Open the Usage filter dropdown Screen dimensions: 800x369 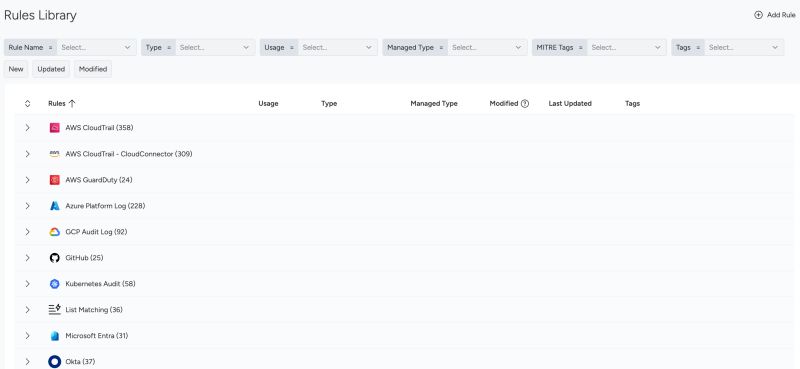338,47
